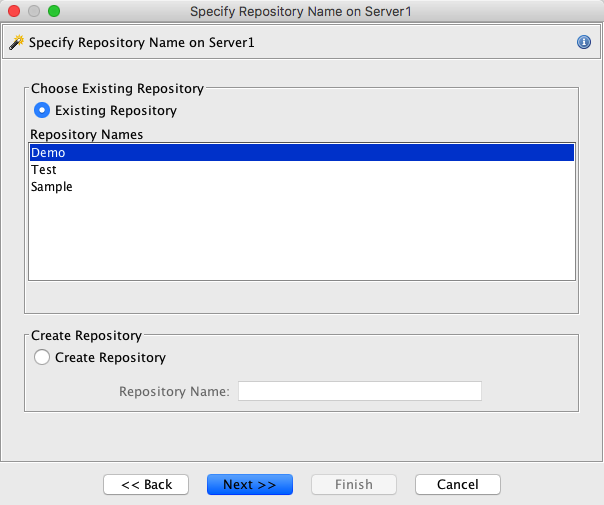
Task: Click the 'Repository Name:' field label
Action: click(x=174, y=391)
